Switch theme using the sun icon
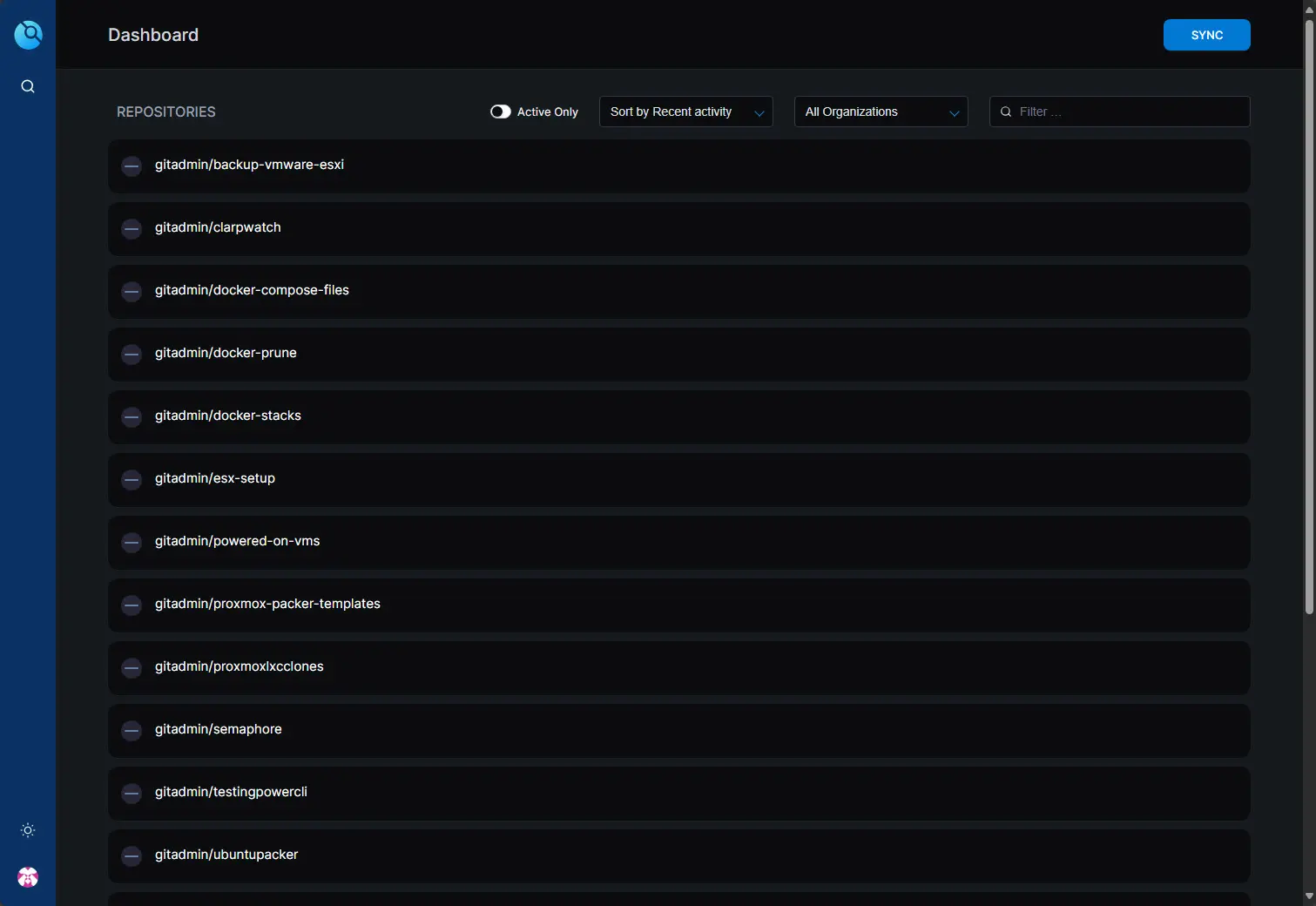Image resolution: width=1316 pixels, height=906 pixels. coord(28,830)
